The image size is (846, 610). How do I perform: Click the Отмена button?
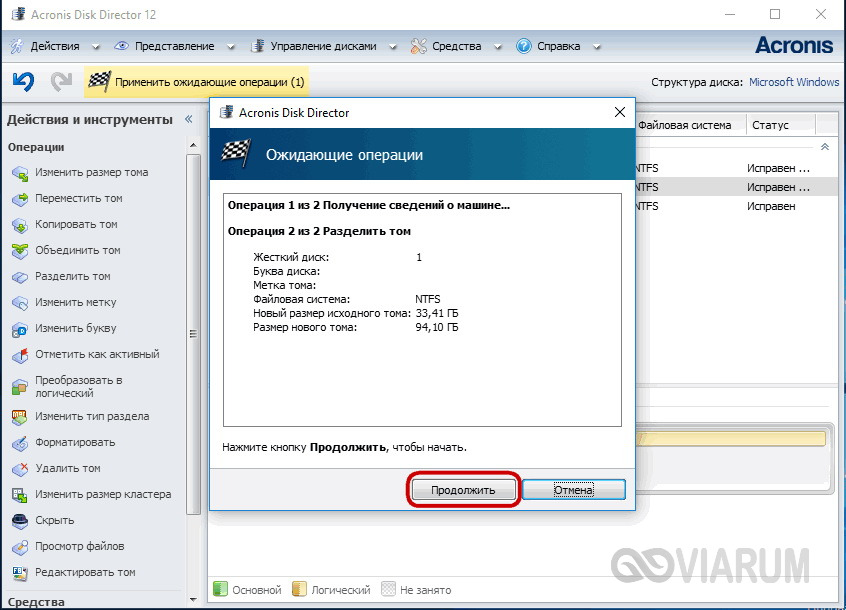click(x=574, y=490)
